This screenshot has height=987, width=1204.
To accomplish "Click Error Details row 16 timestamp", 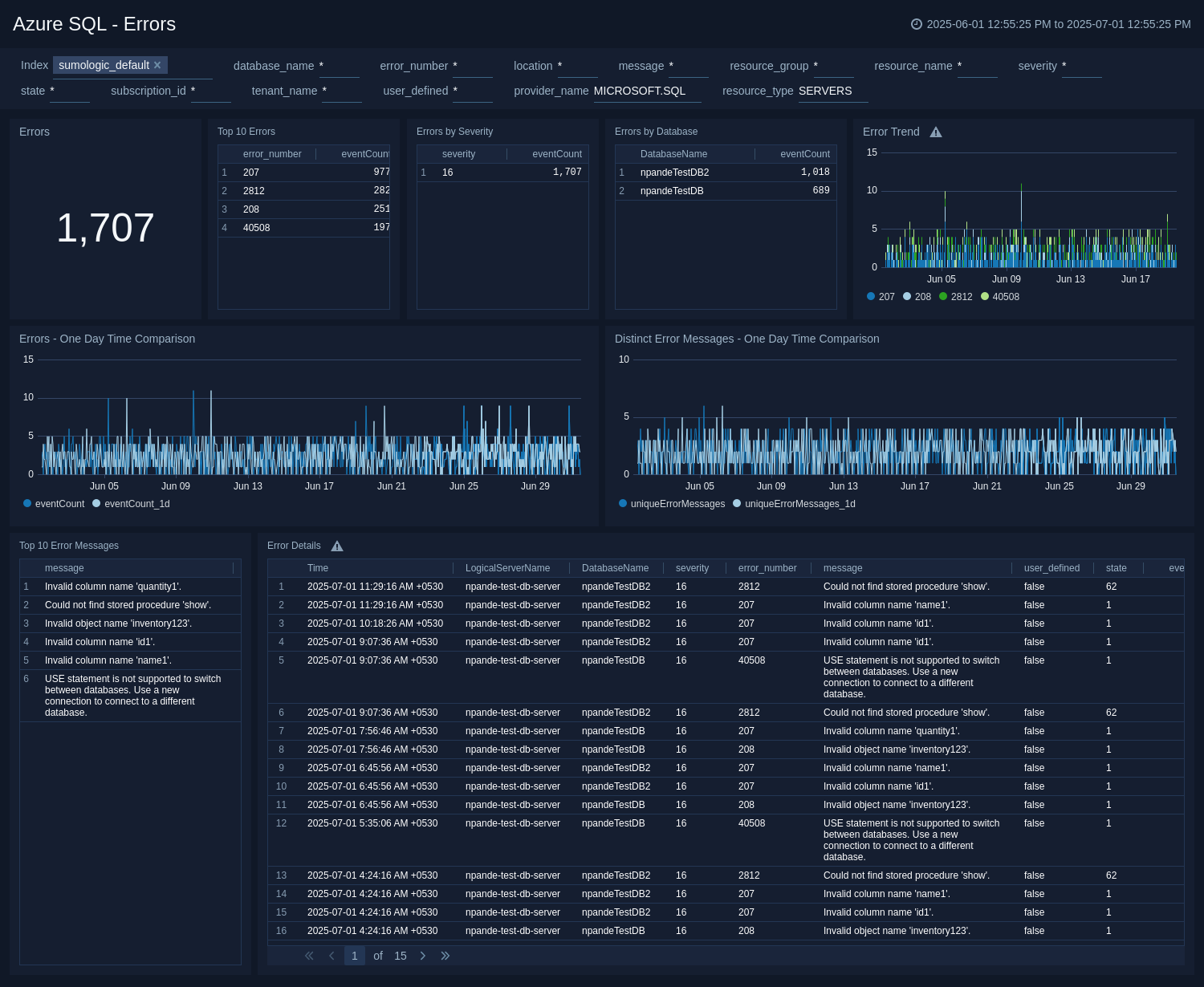I will 372,931.
